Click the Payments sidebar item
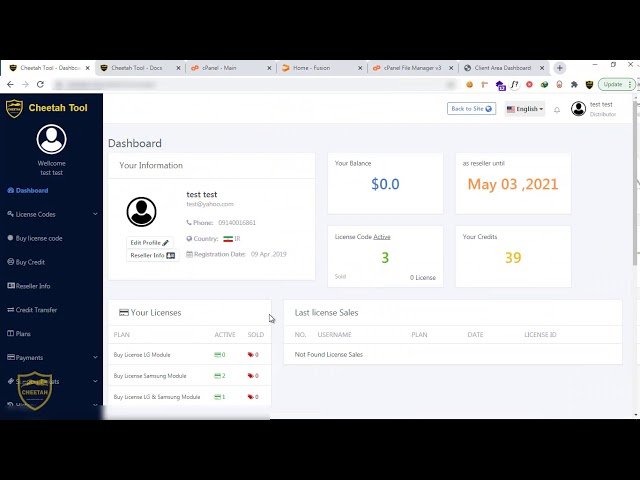 (x=25, y=358)
